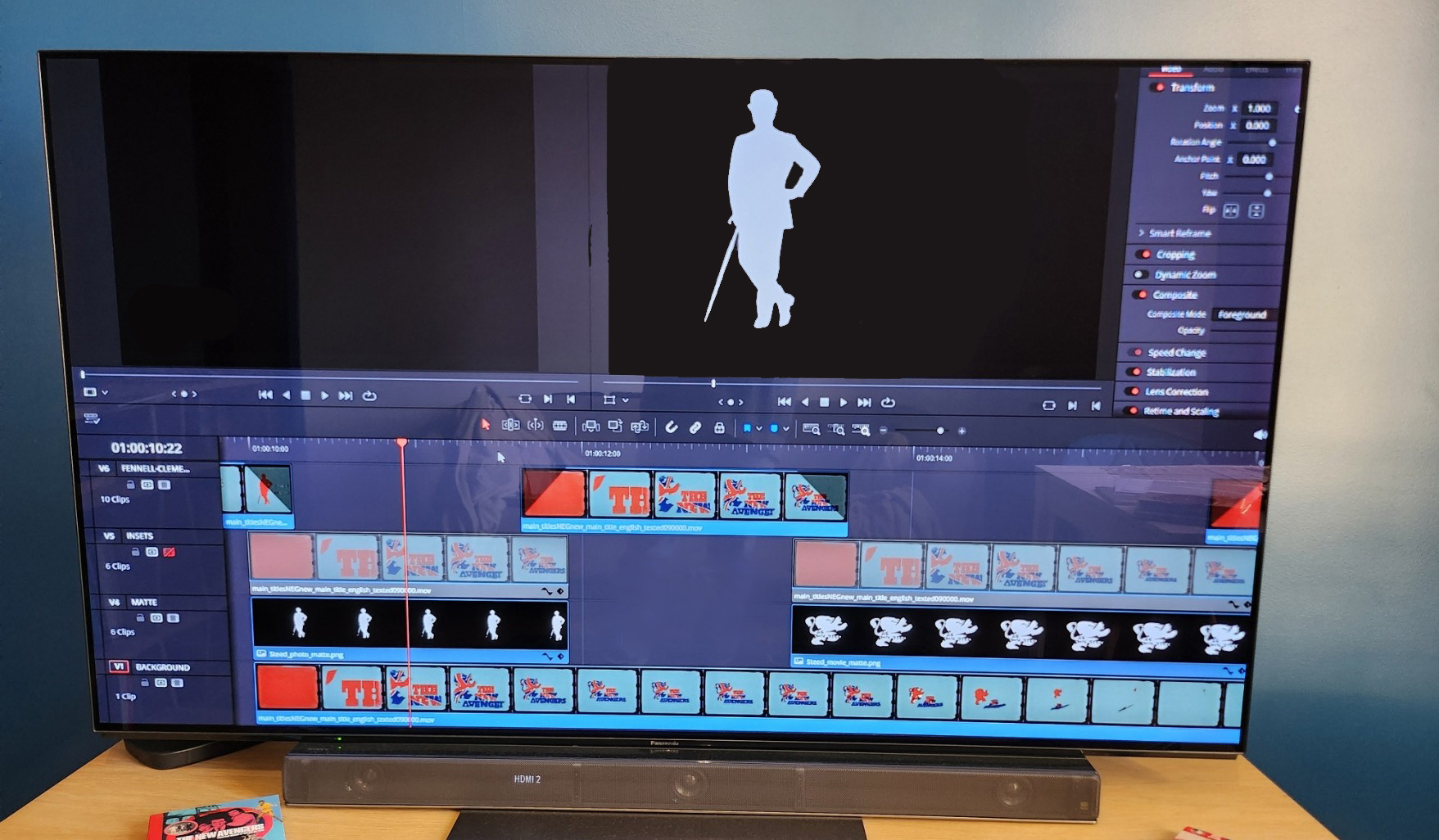
Task: Activate the Blade Edit Mode tool
Action: tap(560, 426)
